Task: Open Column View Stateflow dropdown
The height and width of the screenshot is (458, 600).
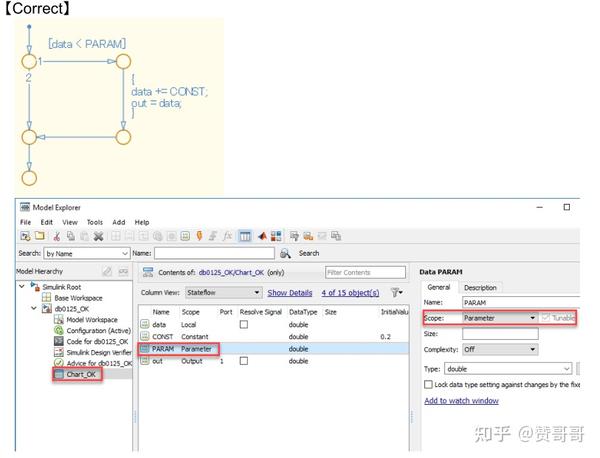Action: click(x=224, y=293)
